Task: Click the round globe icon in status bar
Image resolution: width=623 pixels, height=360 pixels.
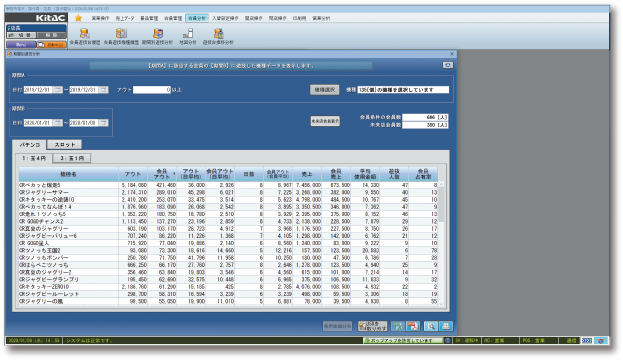Action: click(448, 341)
